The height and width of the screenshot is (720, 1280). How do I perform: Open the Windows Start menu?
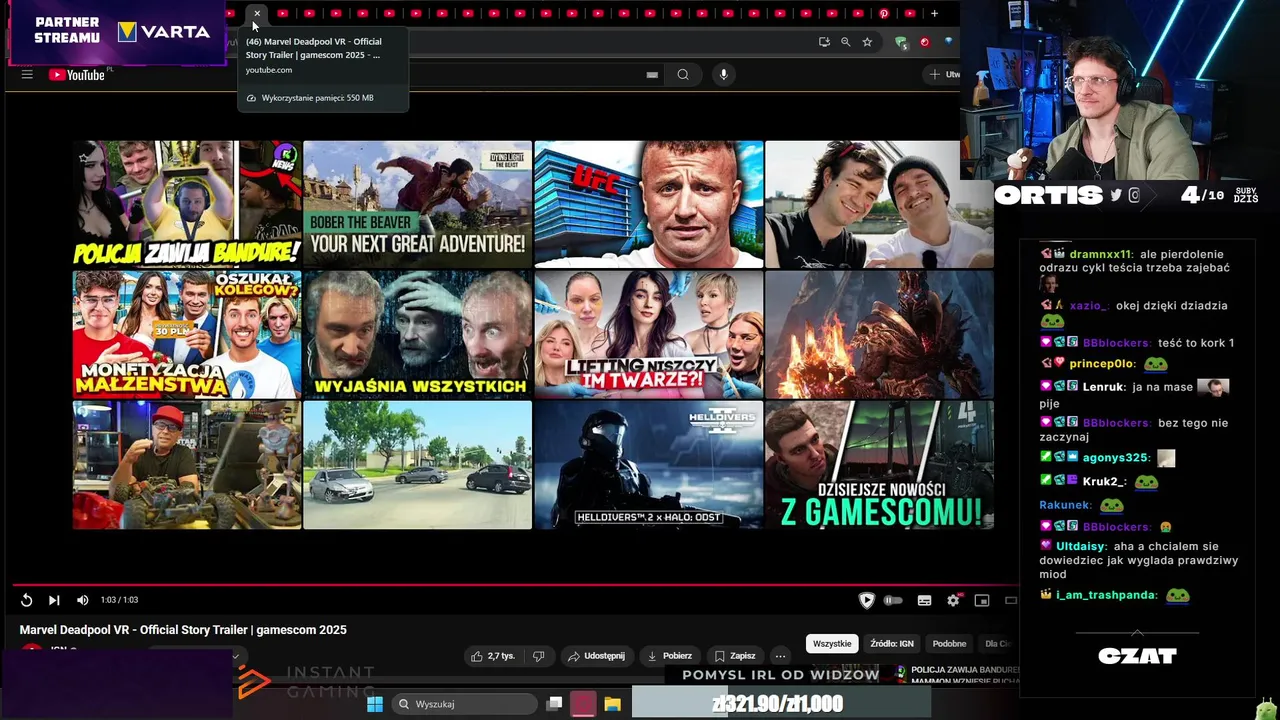click(x=375, y=704)
